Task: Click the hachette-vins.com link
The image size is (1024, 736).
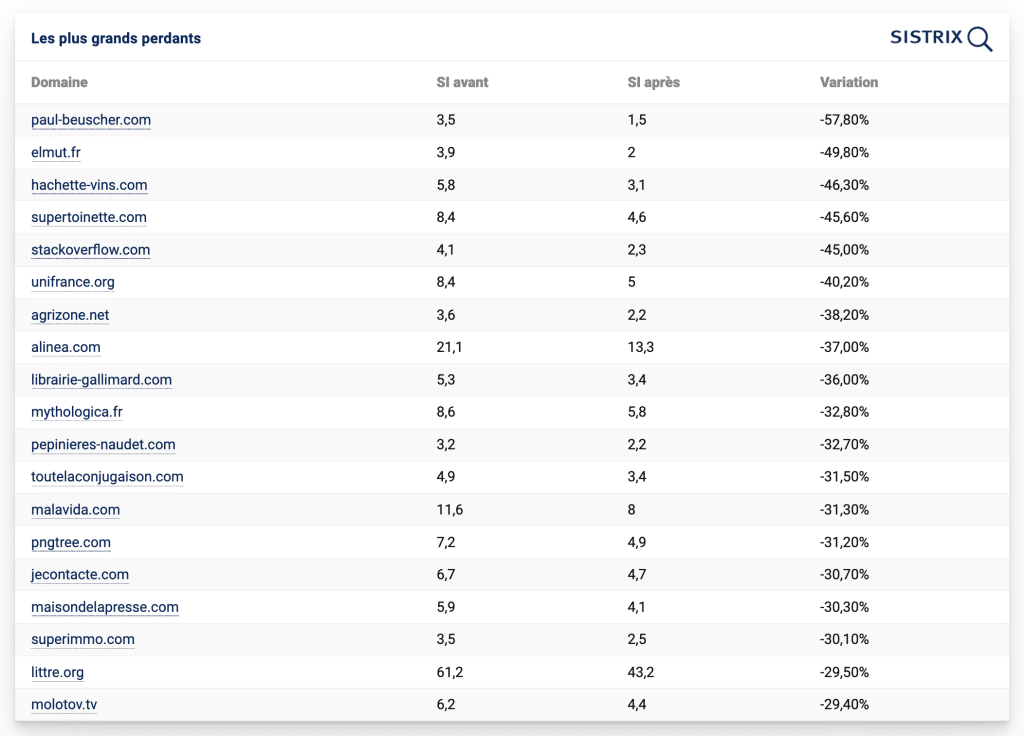Action: (89, 185)
